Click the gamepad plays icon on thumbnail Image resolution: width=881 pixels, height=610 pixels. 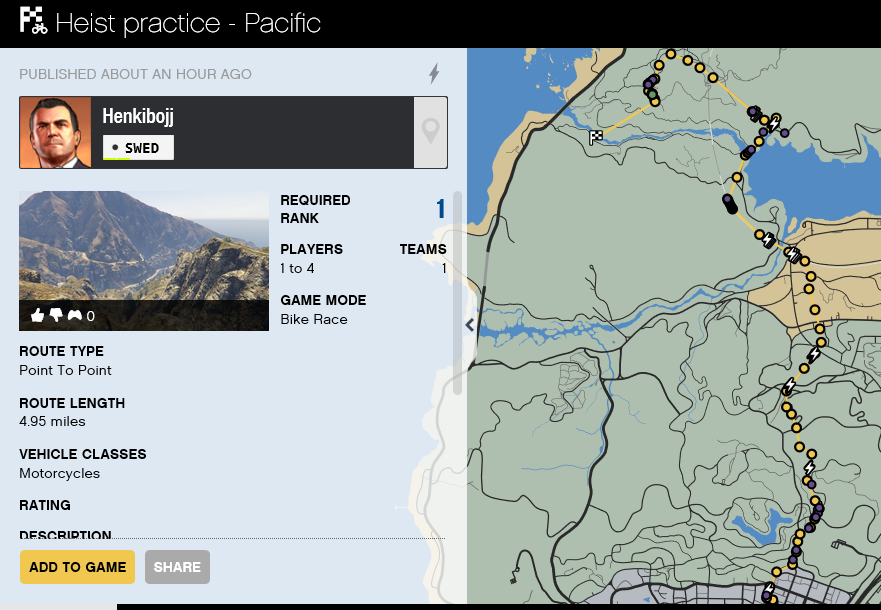[75, 315]
